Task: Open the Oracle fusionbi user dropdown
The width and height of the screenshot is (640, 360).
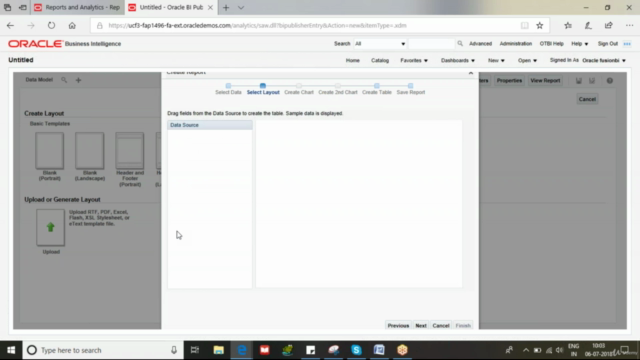Action: pos(604,60)
